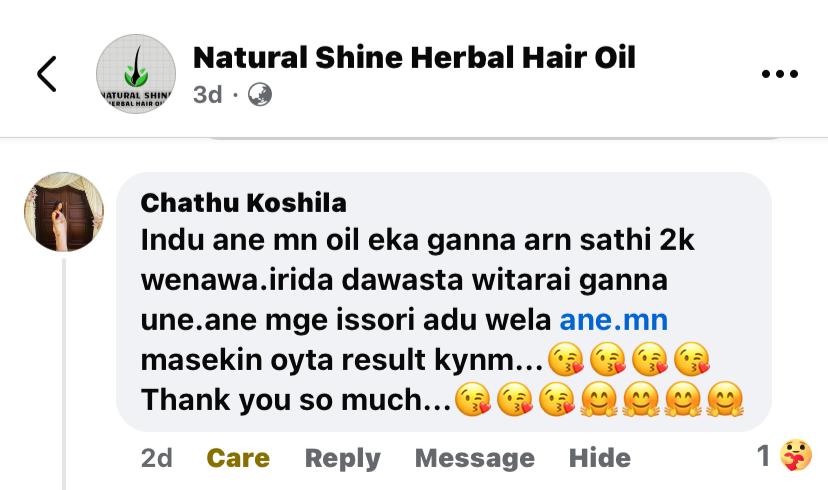Go back using the left arrow
Screen dimensions: 828x490
point(46,74)
